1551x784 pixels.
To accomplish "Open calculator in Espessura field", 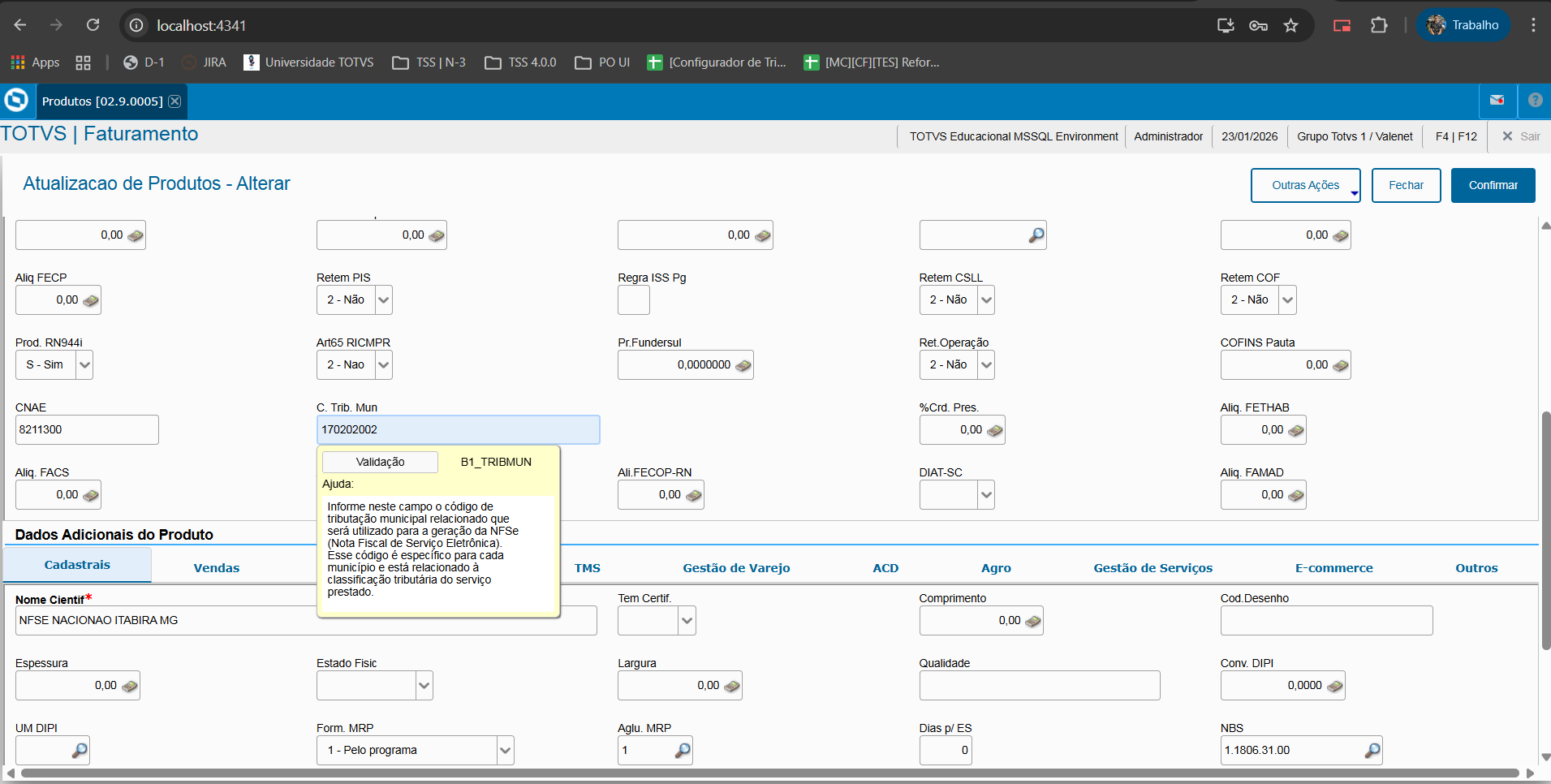I will coord(130,686).
